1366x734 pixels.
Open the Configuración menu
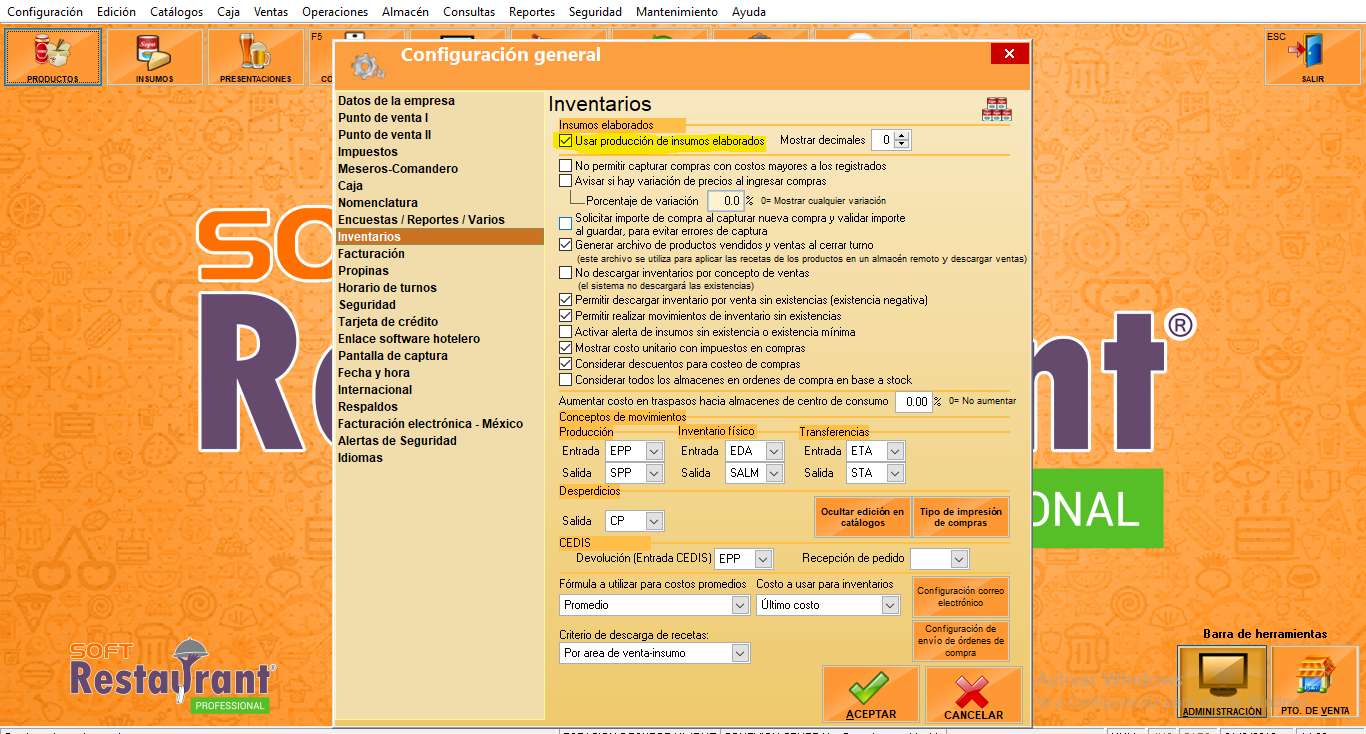45,12
